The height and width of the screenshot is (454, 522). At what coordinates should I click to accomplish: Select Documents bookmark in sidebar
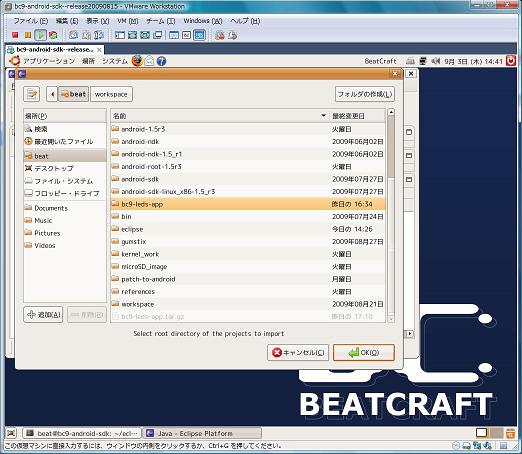click(65, 208)
